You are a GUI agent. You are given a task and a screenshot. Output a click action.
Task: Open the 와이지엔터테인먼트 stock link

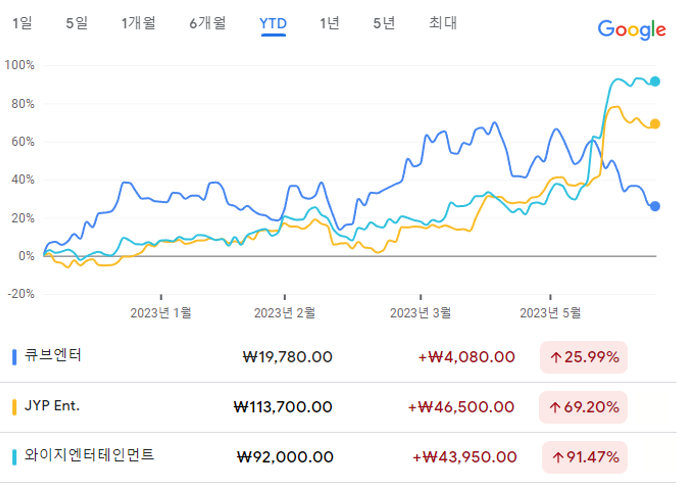(x=88, y=455)
